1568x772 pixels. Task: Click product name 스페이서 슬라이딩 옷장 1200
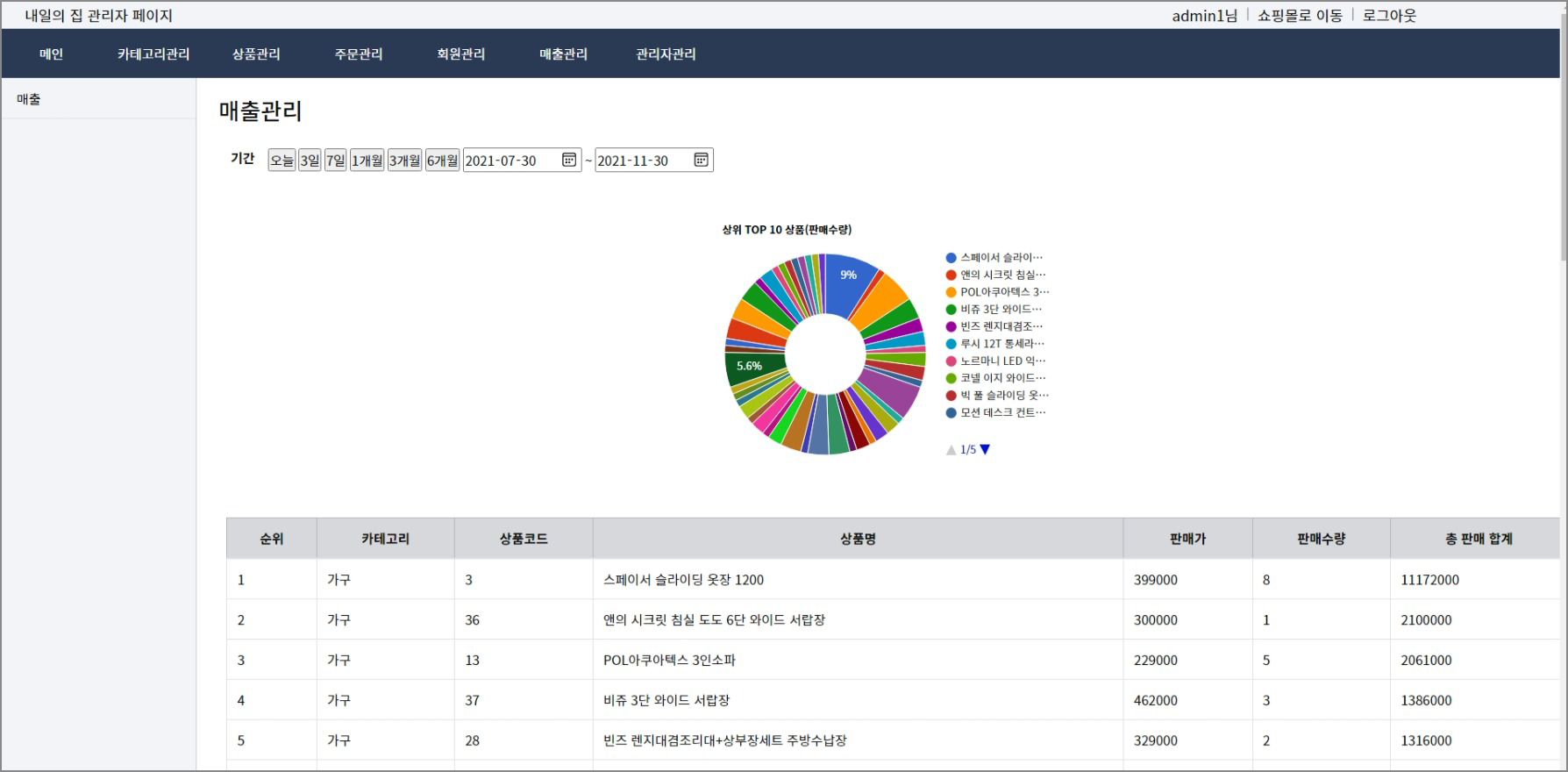point(683,580)
